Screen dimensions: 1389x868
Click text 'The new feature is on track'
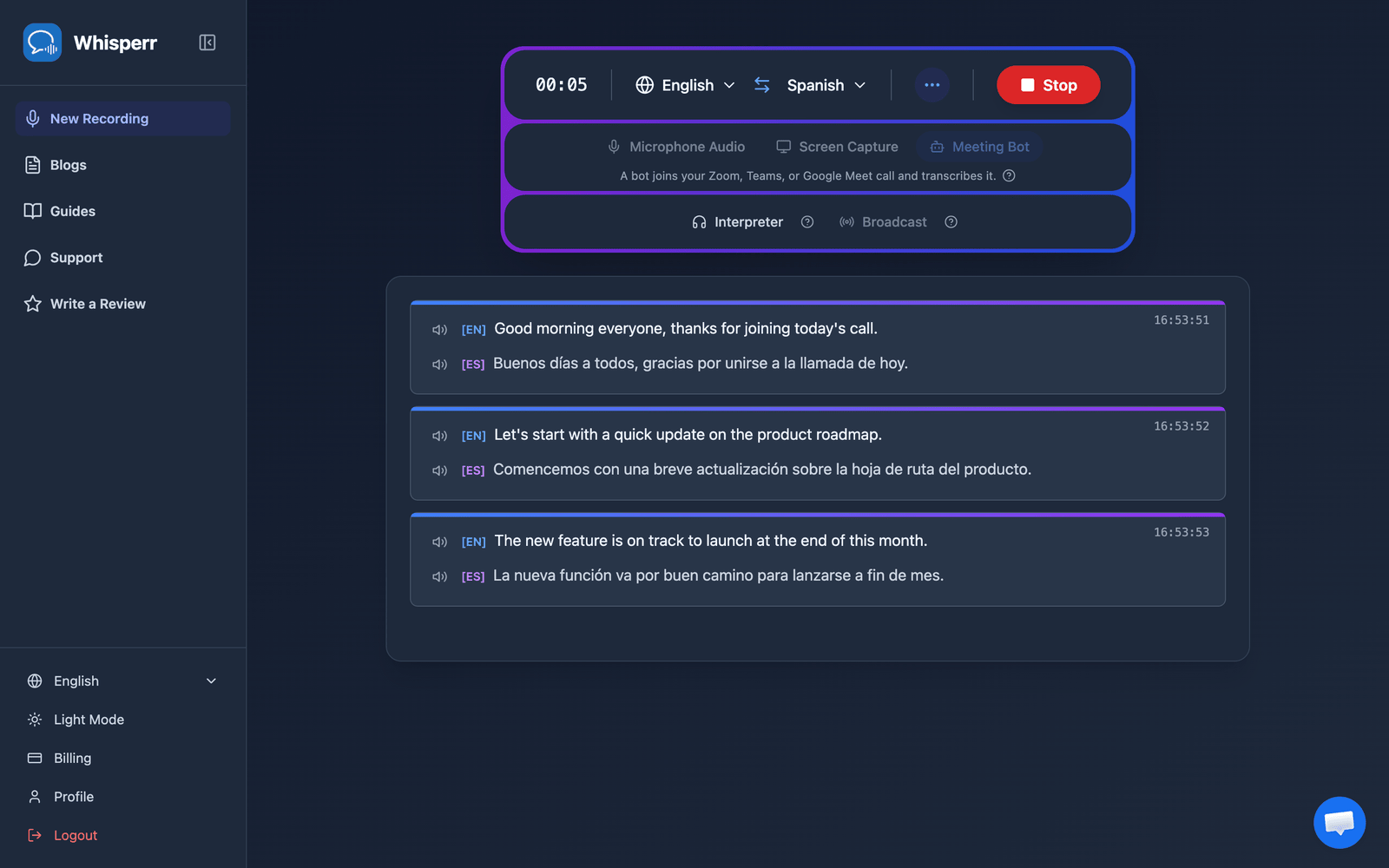(589, 541)
